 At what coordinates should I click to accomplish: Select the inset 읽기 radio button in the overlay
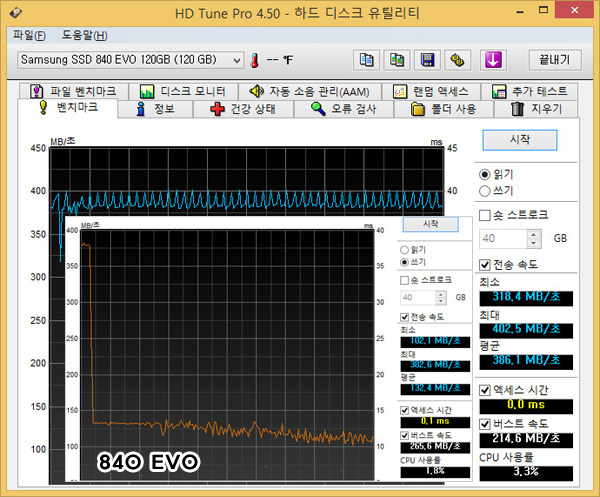[x=404, y=250]
